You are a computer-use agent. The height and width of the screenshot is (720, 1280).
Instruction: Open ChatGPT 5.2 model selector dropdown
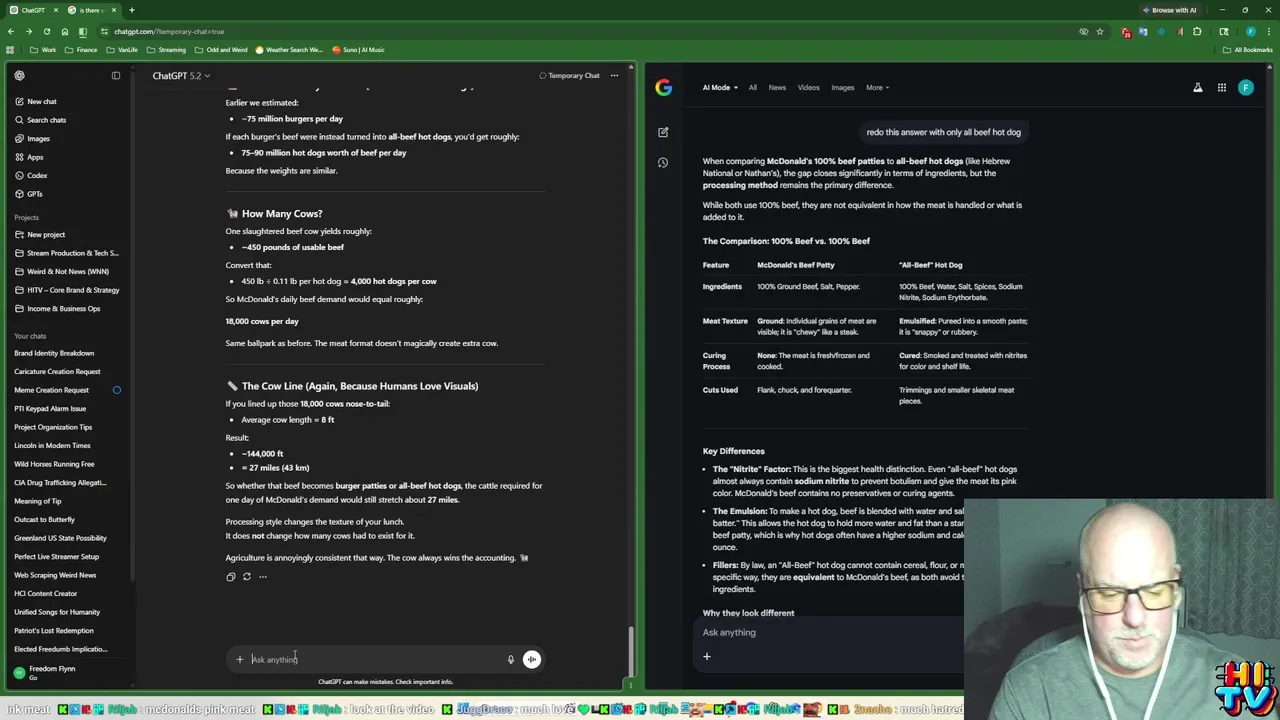click(180, 76)
